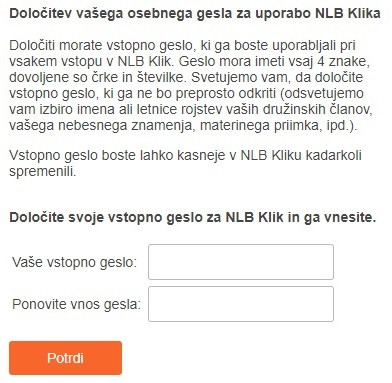
Task: Click the words 'NLB Kliku kadarkoli'
Action: coord(301,156)
